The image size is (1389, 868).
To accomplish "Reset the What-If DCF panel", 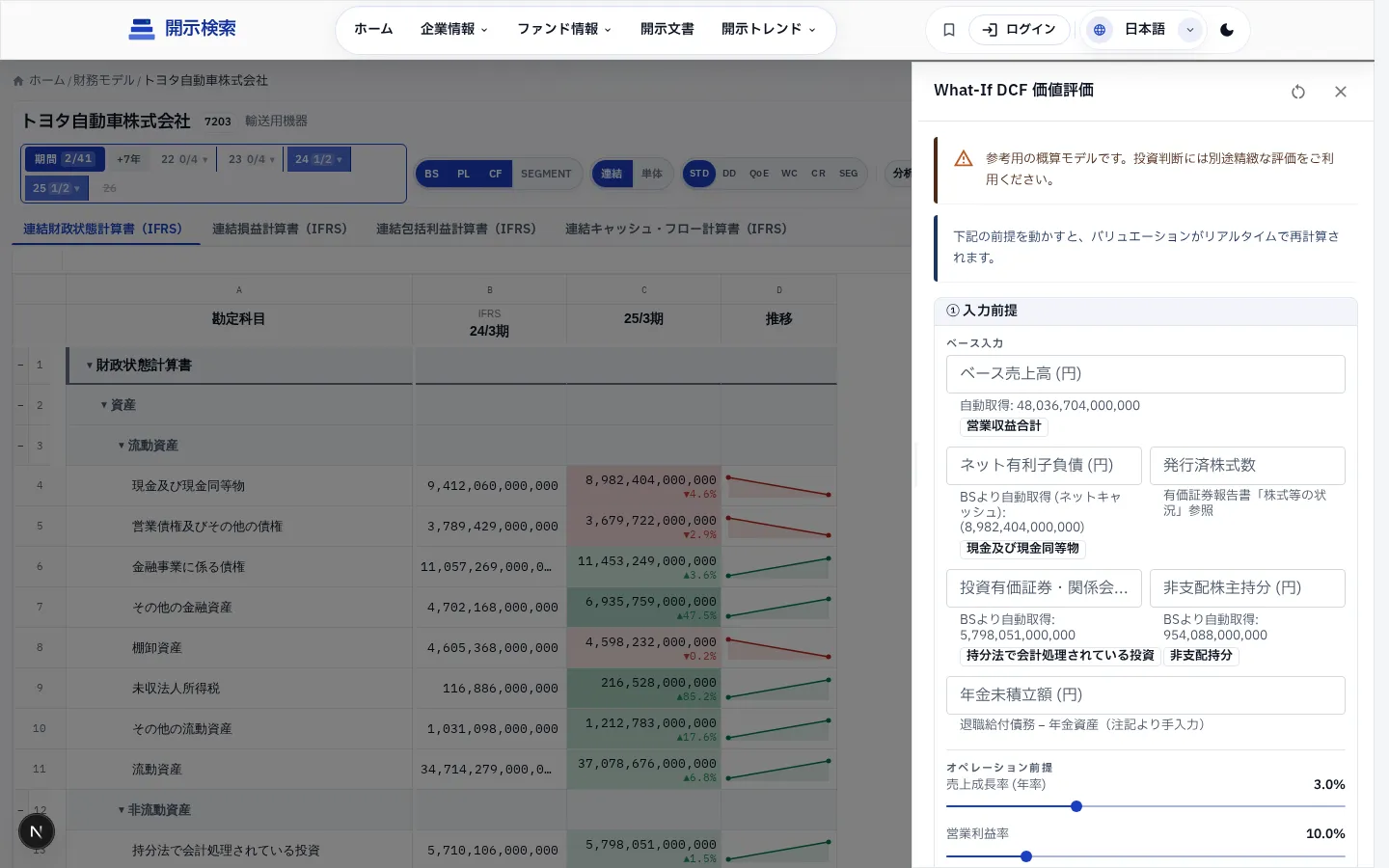I will point(1298,92).
